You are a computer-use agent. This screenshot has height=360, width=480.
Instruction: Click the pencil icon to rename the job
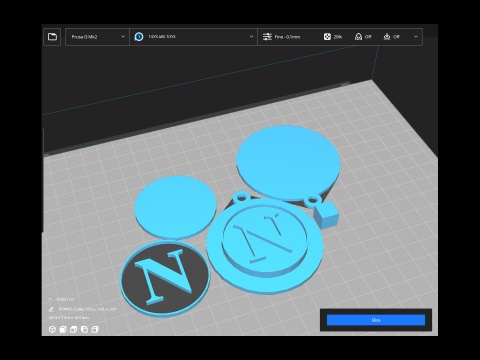51,309
